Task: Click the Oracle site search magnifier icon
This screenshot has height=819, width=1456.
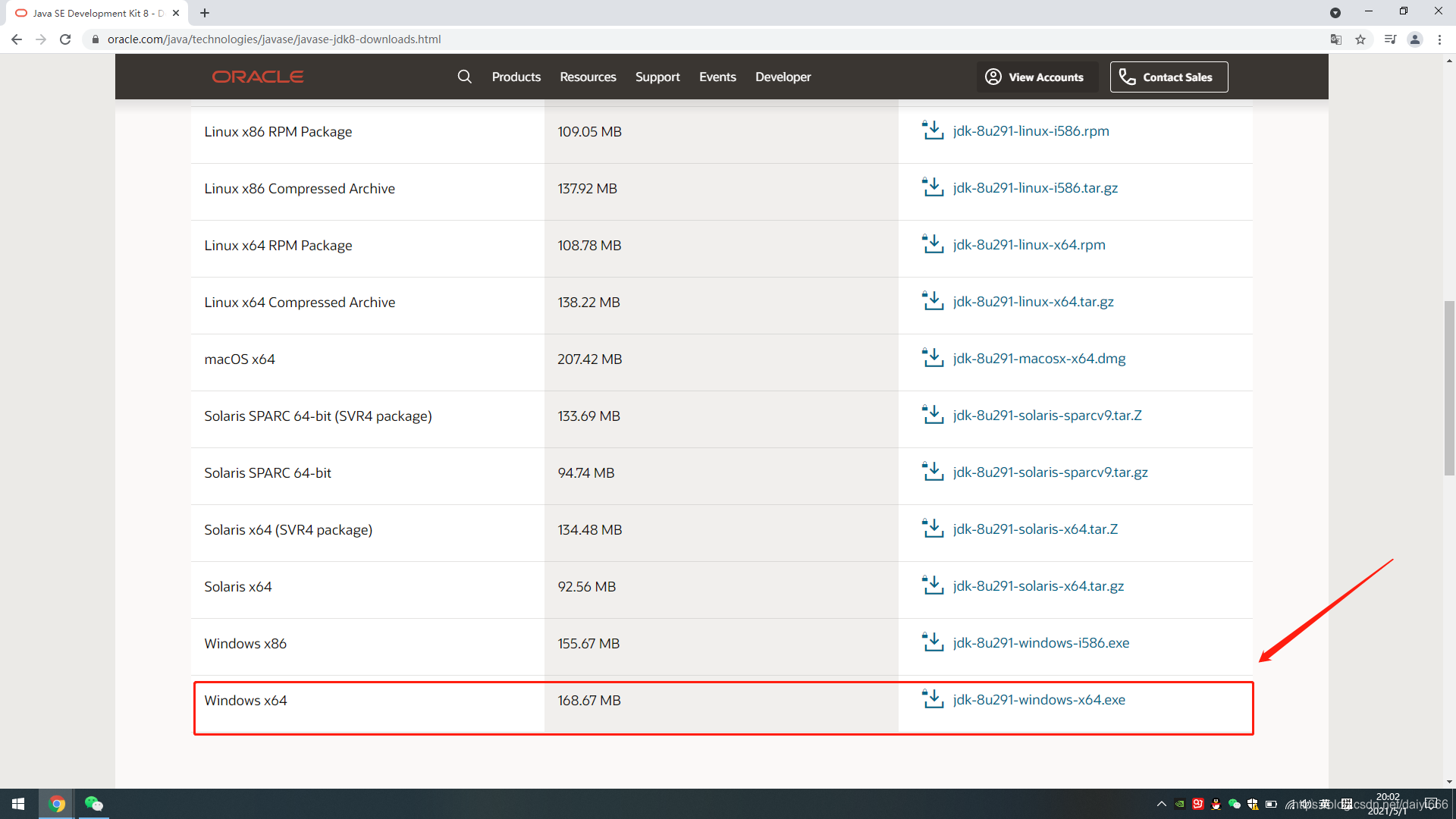Action: point(464,77)
